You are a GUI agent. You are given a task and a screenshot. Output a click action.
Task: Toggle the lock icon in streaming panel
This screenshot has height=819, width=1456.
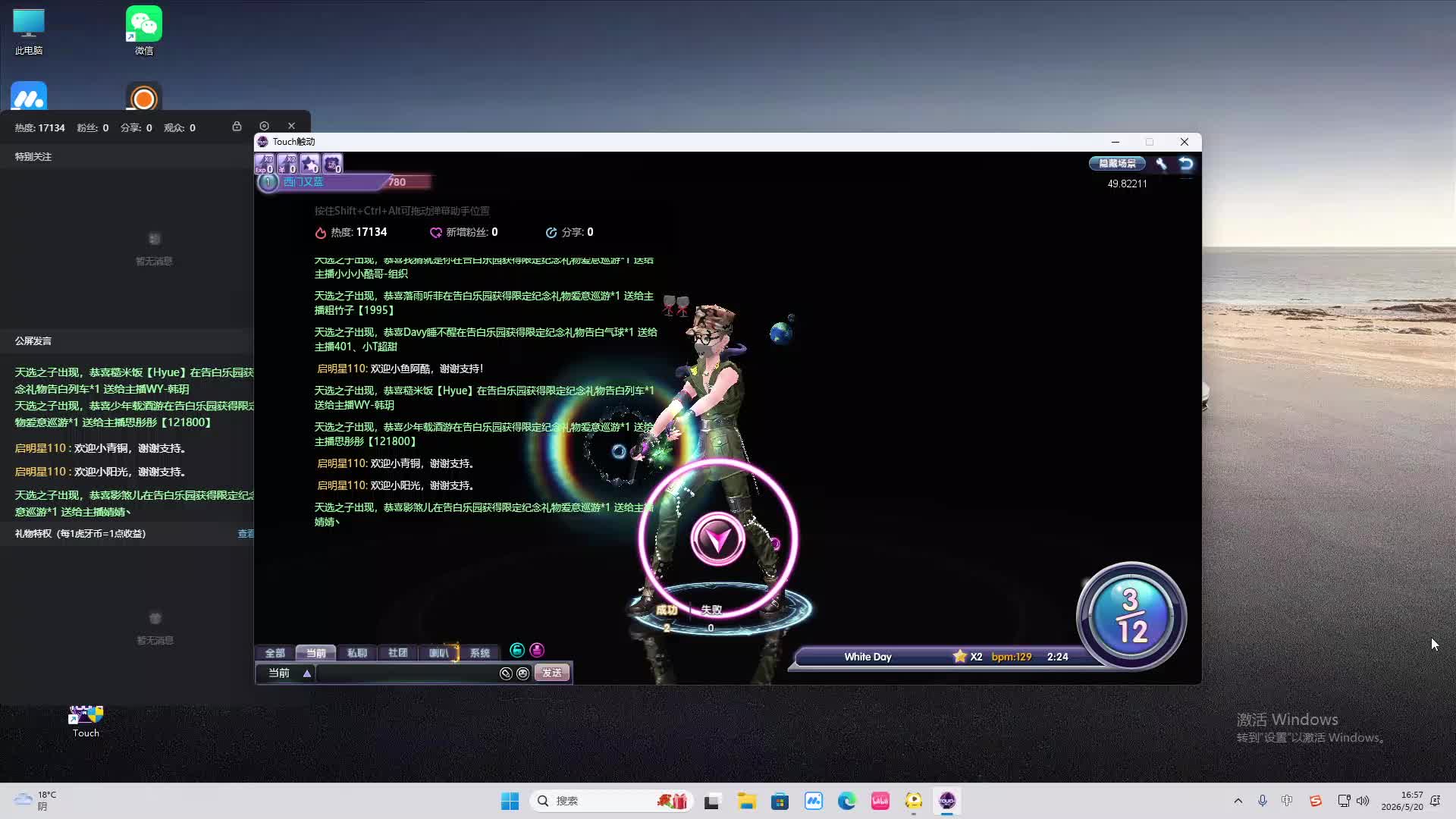[237, 127]
